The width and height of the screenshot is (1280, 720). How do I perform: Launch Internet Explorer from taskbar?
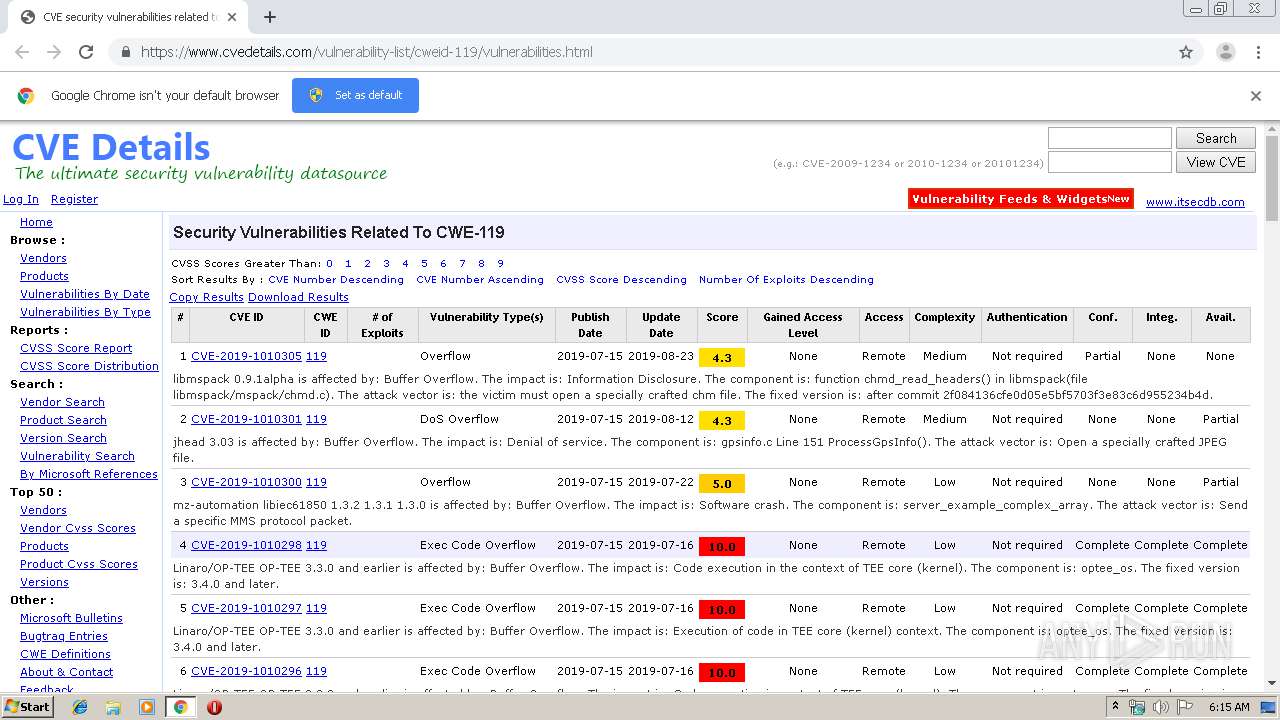(80, 707)
